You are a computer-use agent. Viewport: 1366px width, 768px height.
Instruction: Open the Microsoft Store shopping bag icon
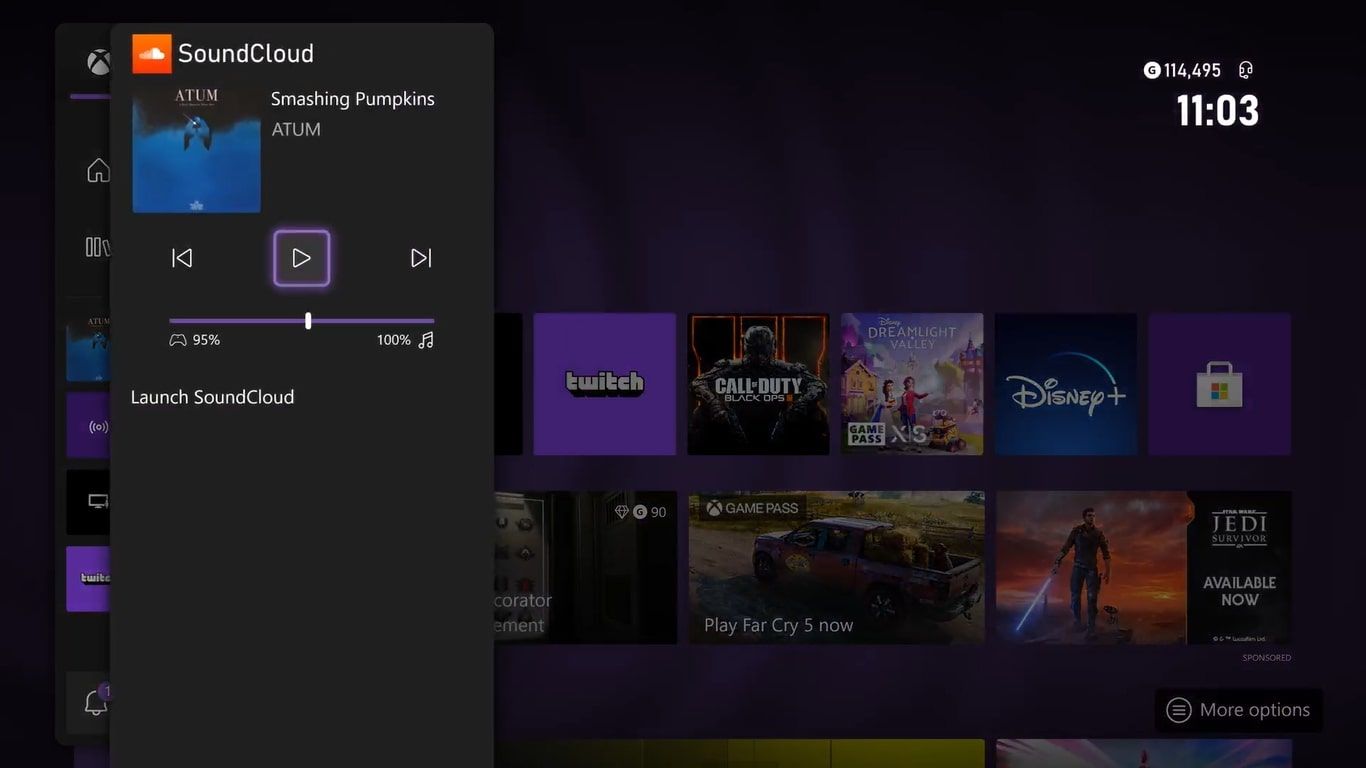coord(1219,383)
